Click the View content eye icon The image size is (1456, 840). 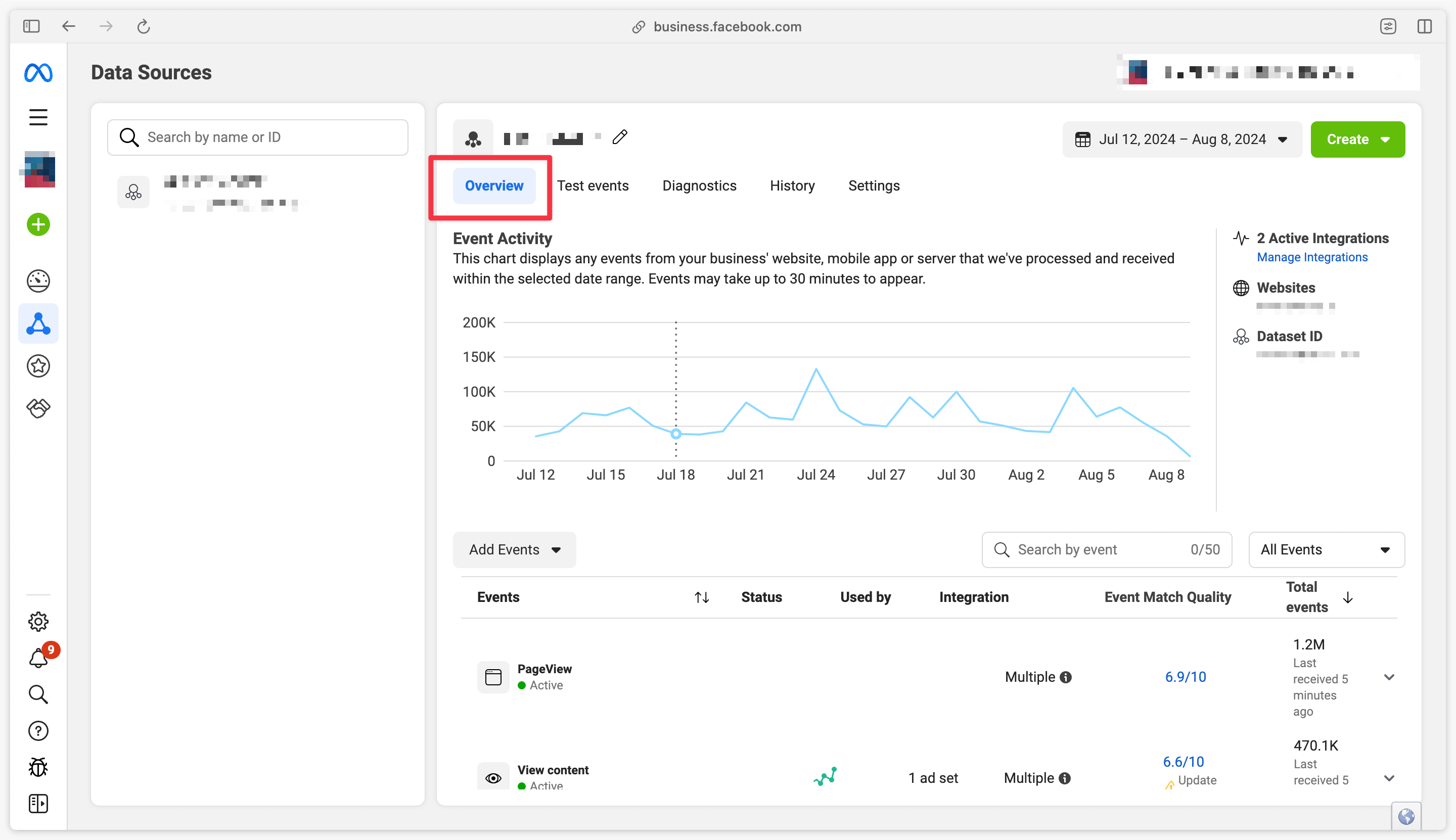[493, 777]
